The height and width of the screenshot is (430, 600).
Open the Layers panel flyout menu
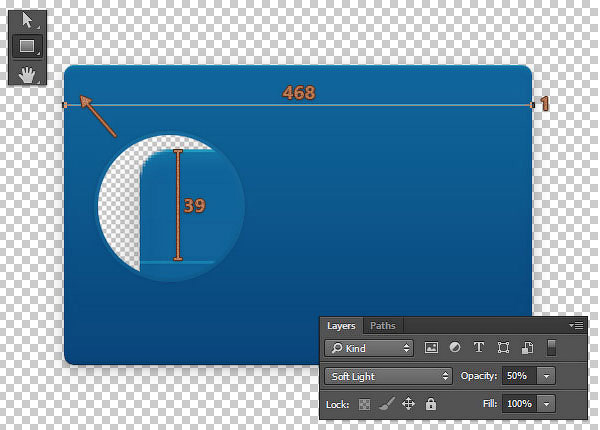[x=577, y=326]
